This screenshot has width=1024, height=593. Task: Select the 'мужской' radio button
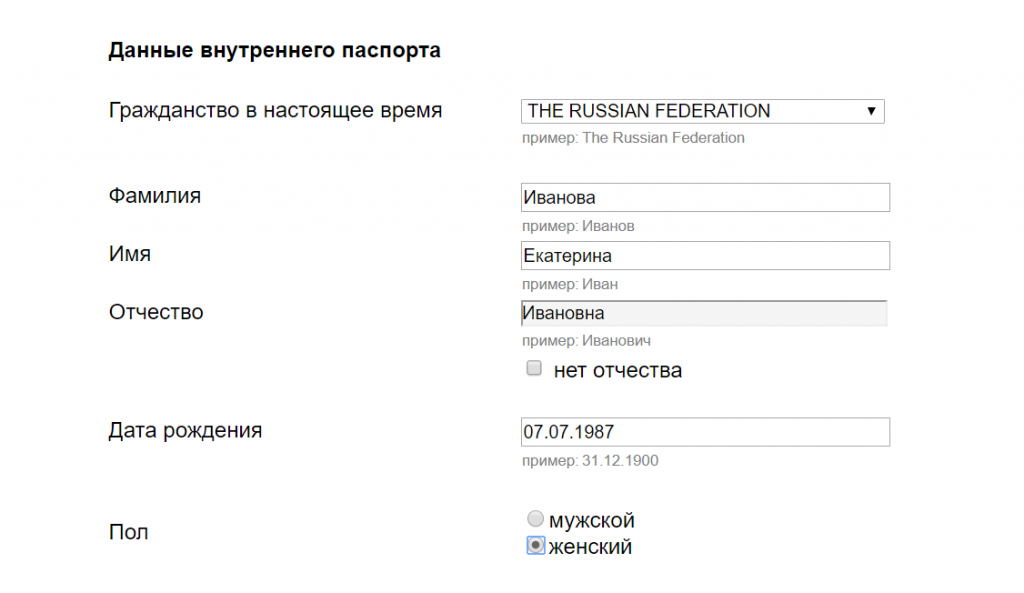536,519
